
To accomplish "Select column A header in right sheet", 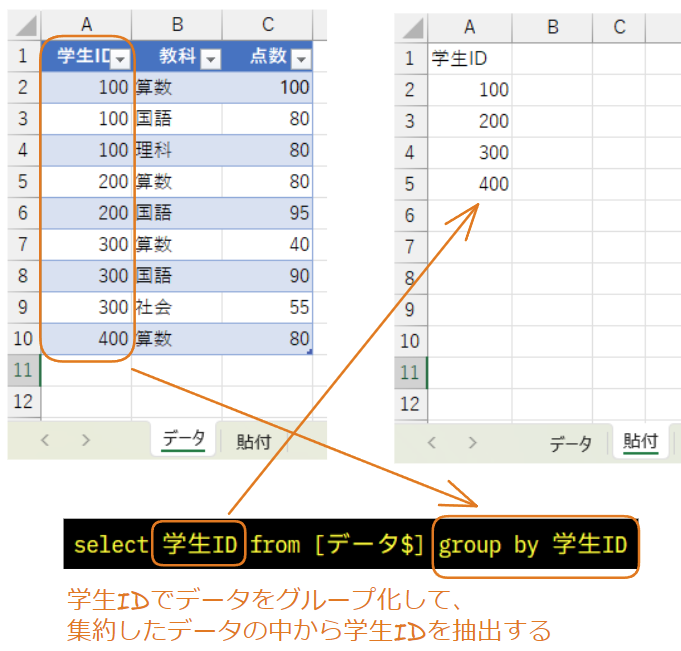I will tap(469, 28).
